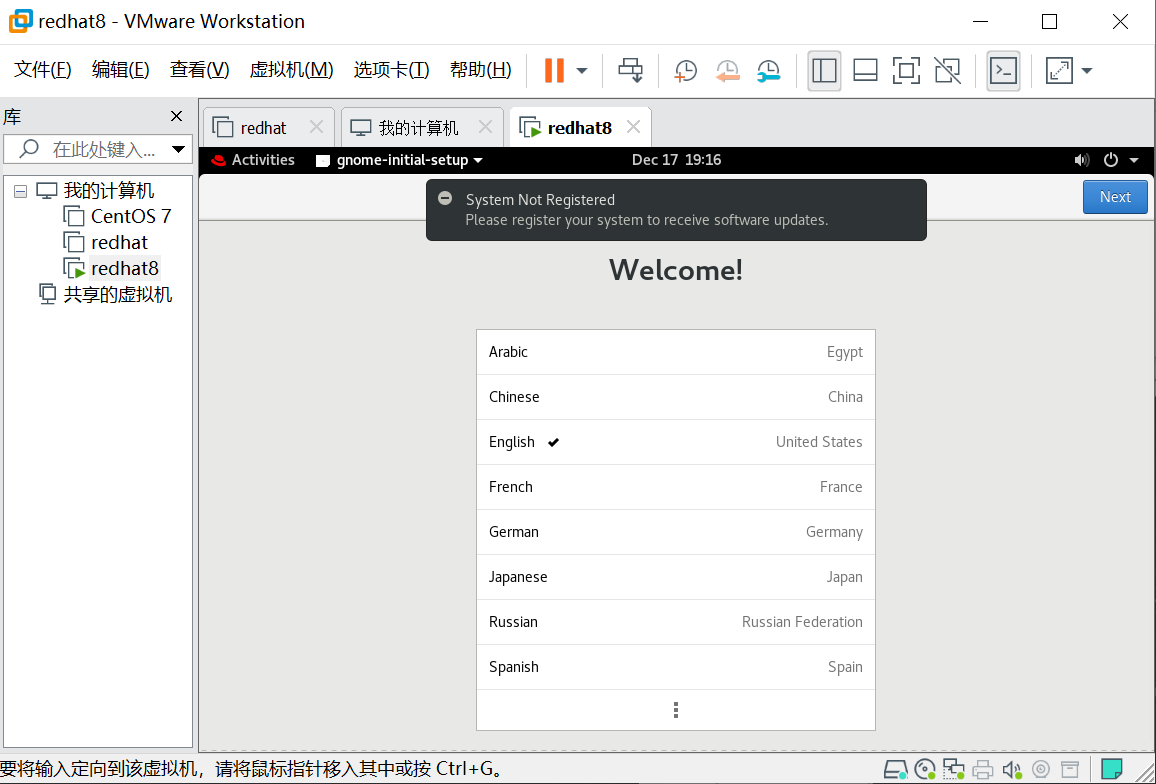Click the sound card status icon
Viewport: 1156px width, 784px height.
[x=1012, y=769]
